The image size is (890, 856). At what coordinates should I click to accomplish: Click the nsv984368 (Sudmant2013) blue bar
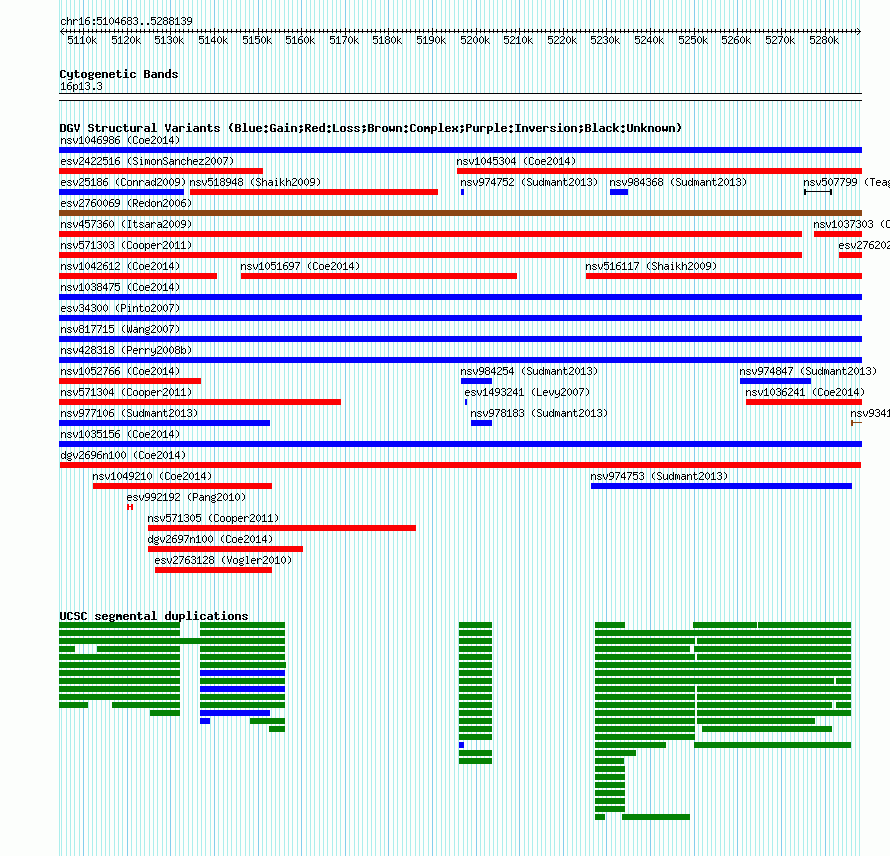click(619, 192)
